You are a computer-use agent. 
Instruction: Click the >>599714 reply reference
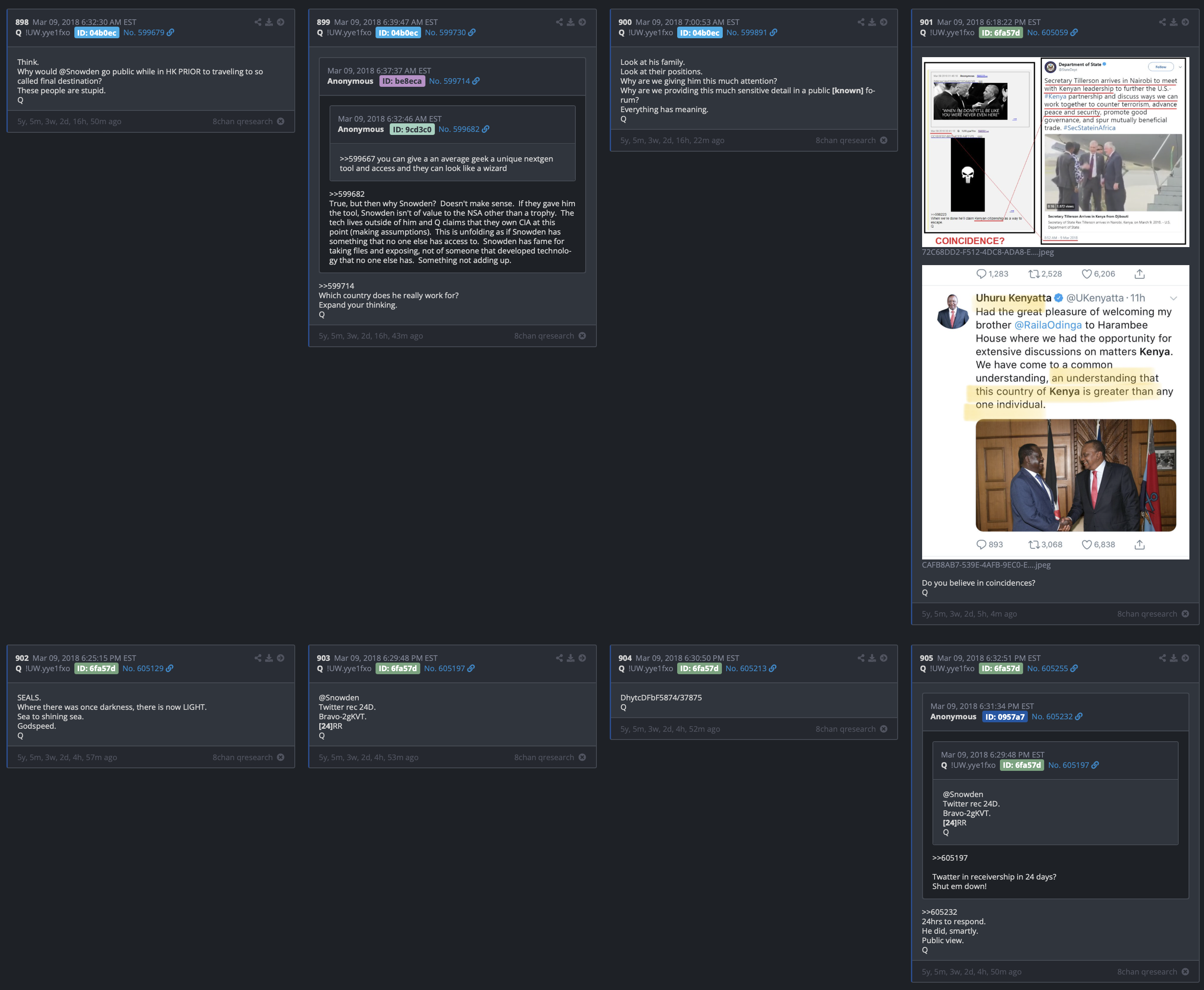pyautogui.click(x=336, y=286)
